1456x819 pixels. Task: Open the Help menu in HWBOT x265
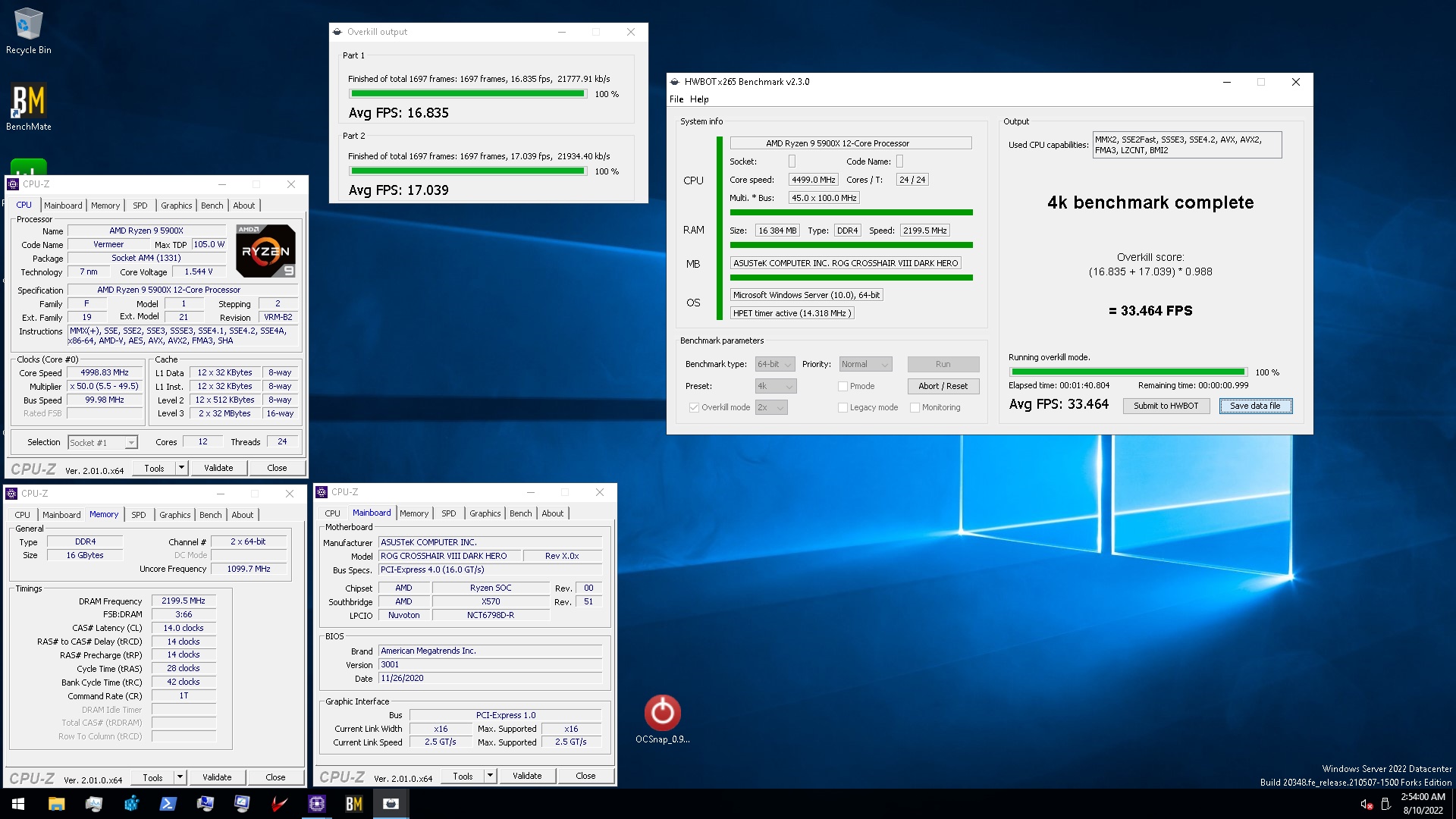[699, 99]
